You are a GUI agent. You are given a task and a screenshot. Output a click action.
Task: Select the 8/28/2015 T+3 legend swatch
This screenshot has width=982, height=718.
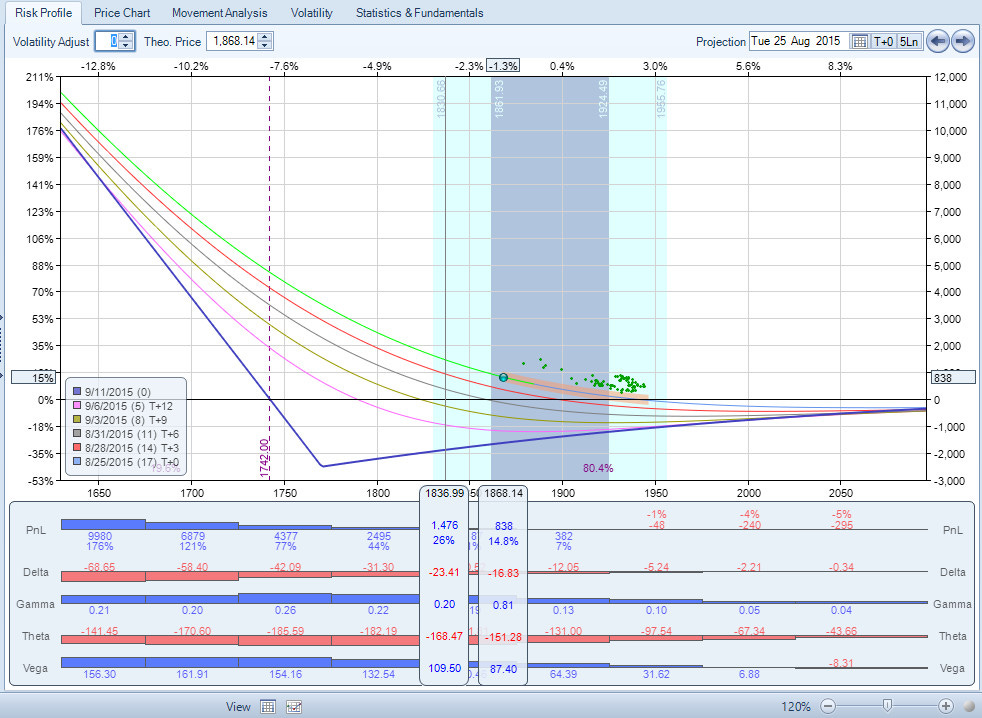click(x=77, y=448)
